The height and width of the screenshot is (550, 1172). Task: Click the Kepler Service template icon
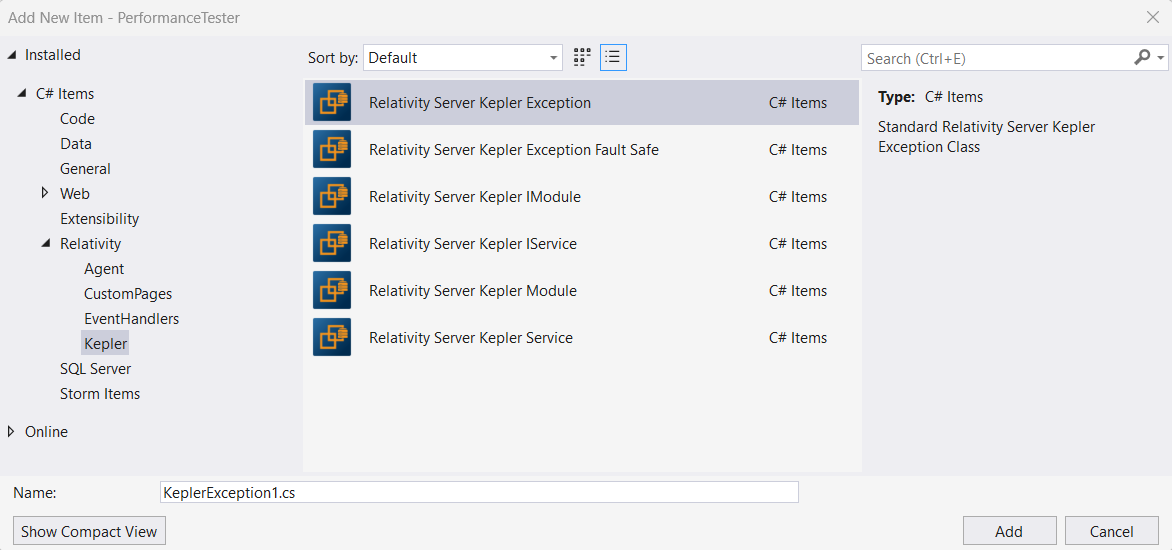[x=332, y=338]
